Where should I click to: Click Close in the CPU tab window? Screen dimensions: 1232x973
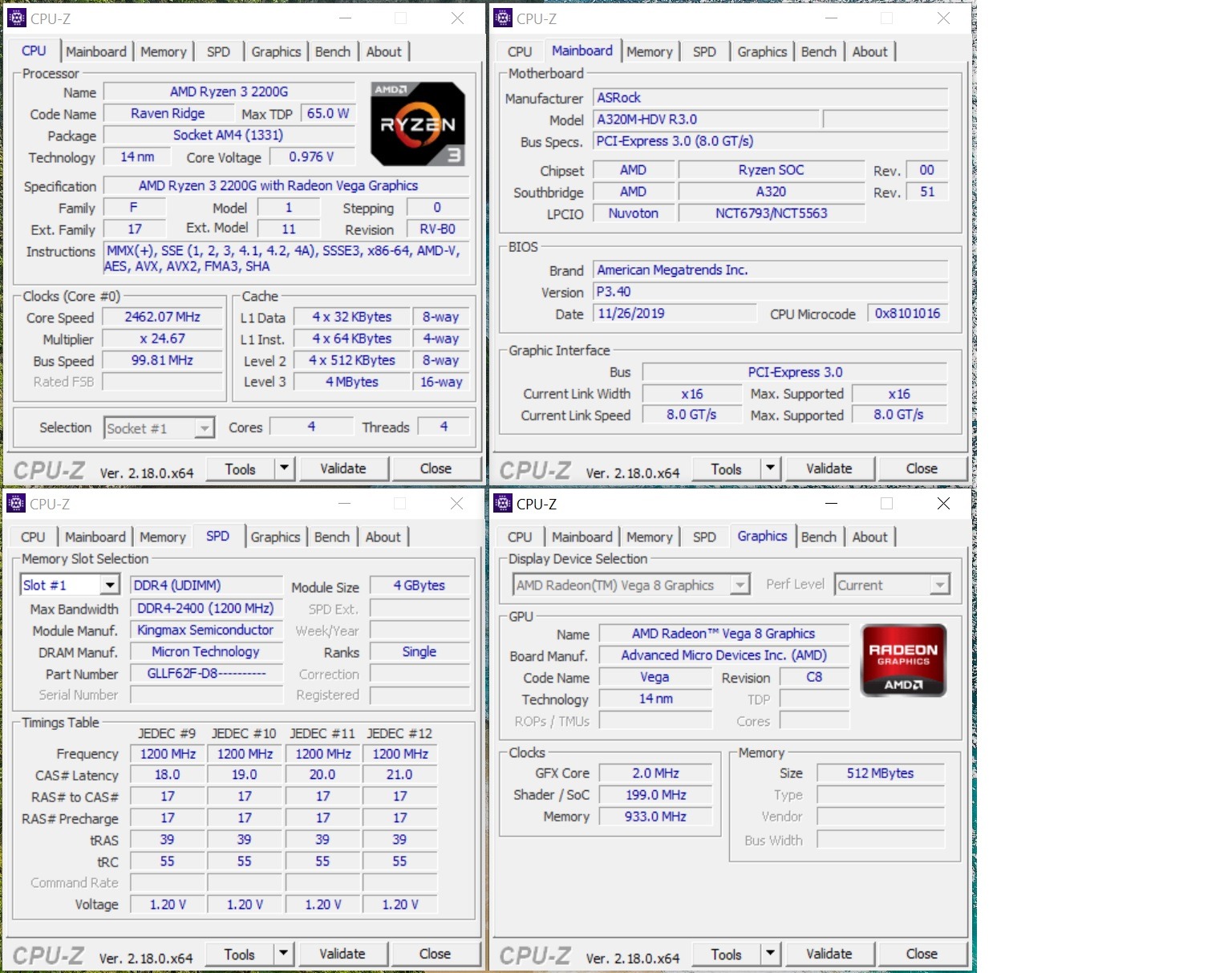[x=436, y=468]
